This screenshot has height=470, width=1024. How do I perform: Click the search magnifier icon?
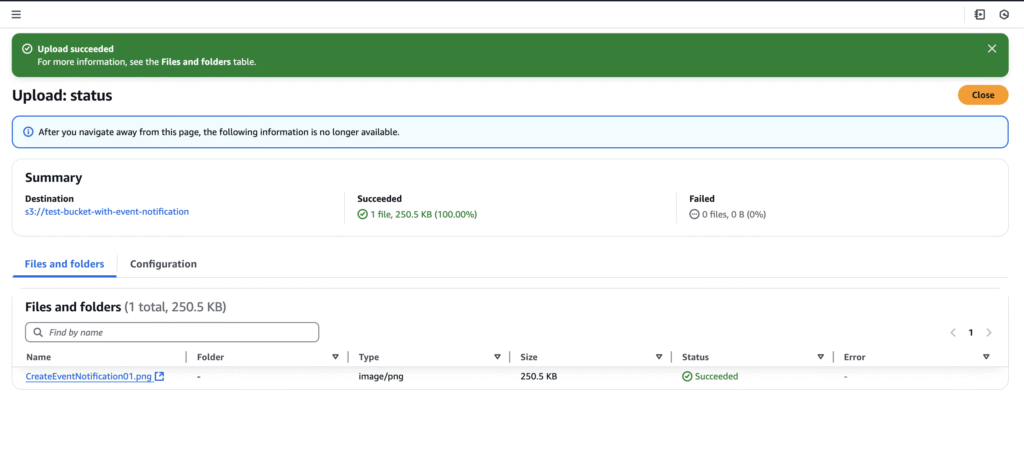pyautogui.click(x=39, y=332)
